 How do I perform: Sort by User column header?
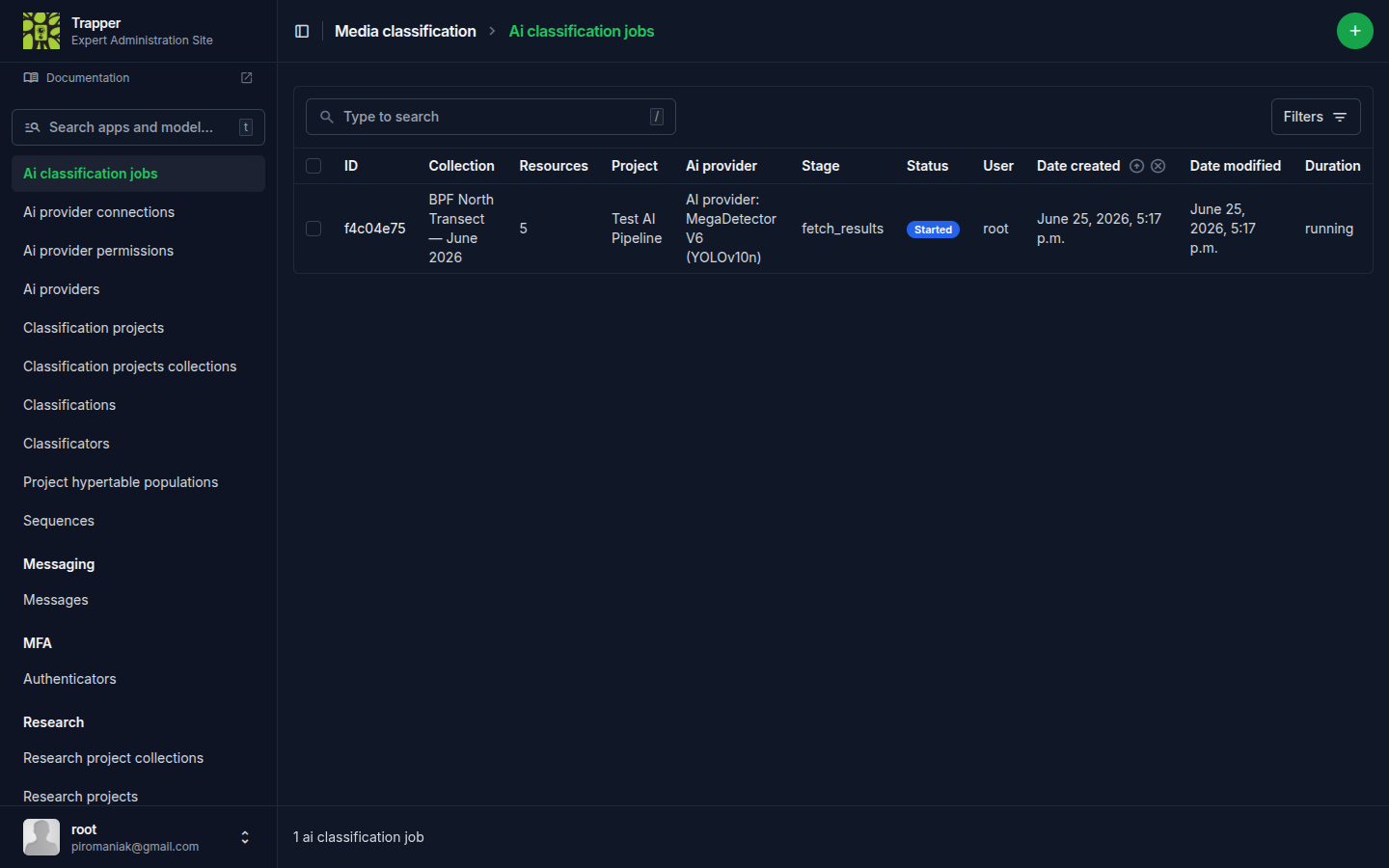[x=998, y=166]
